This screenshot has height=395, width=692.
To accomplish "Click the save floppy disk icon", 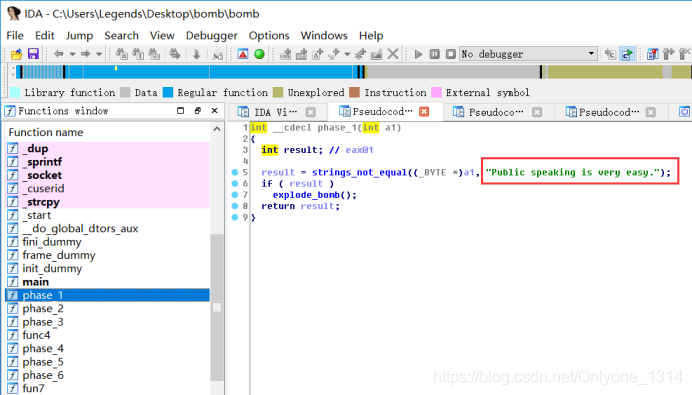I will coord(33,54).
